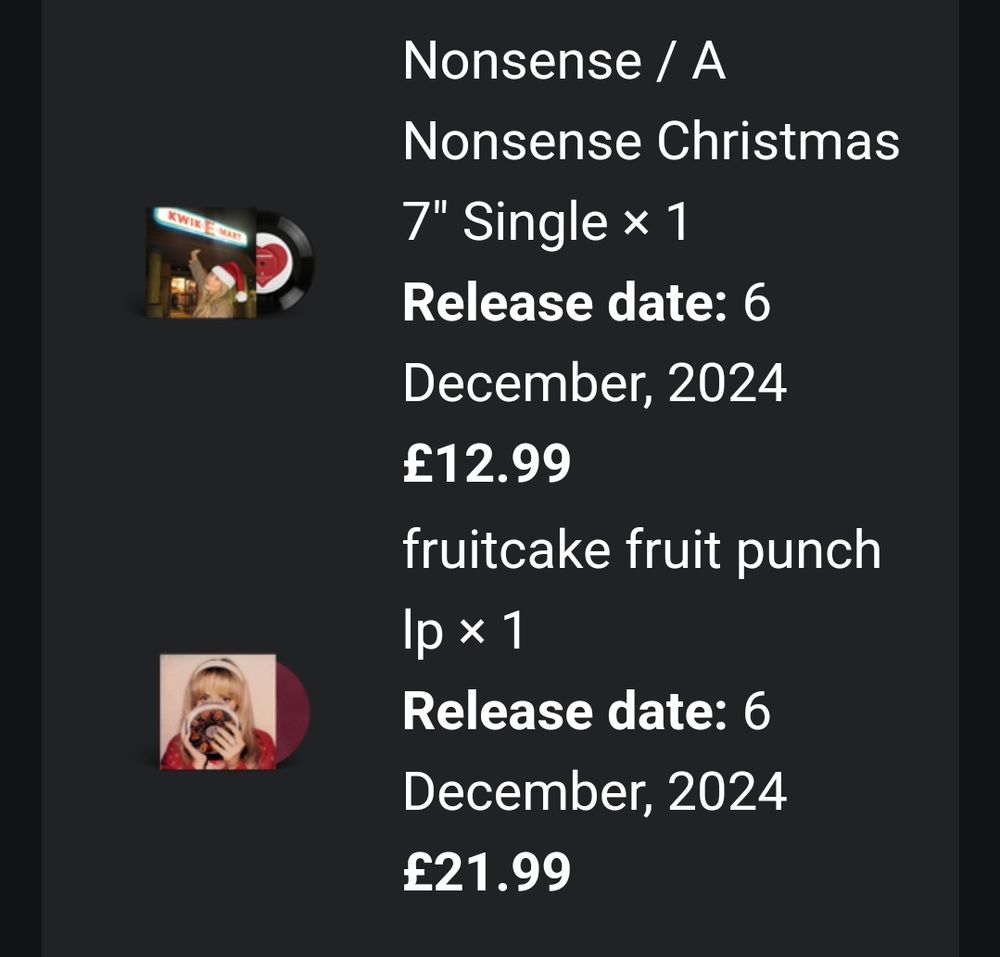Click the 'Release date:' label for fruitcake LP
Image resolution: width=1000 pixels, height=957 pixels.
coord(565,712)
